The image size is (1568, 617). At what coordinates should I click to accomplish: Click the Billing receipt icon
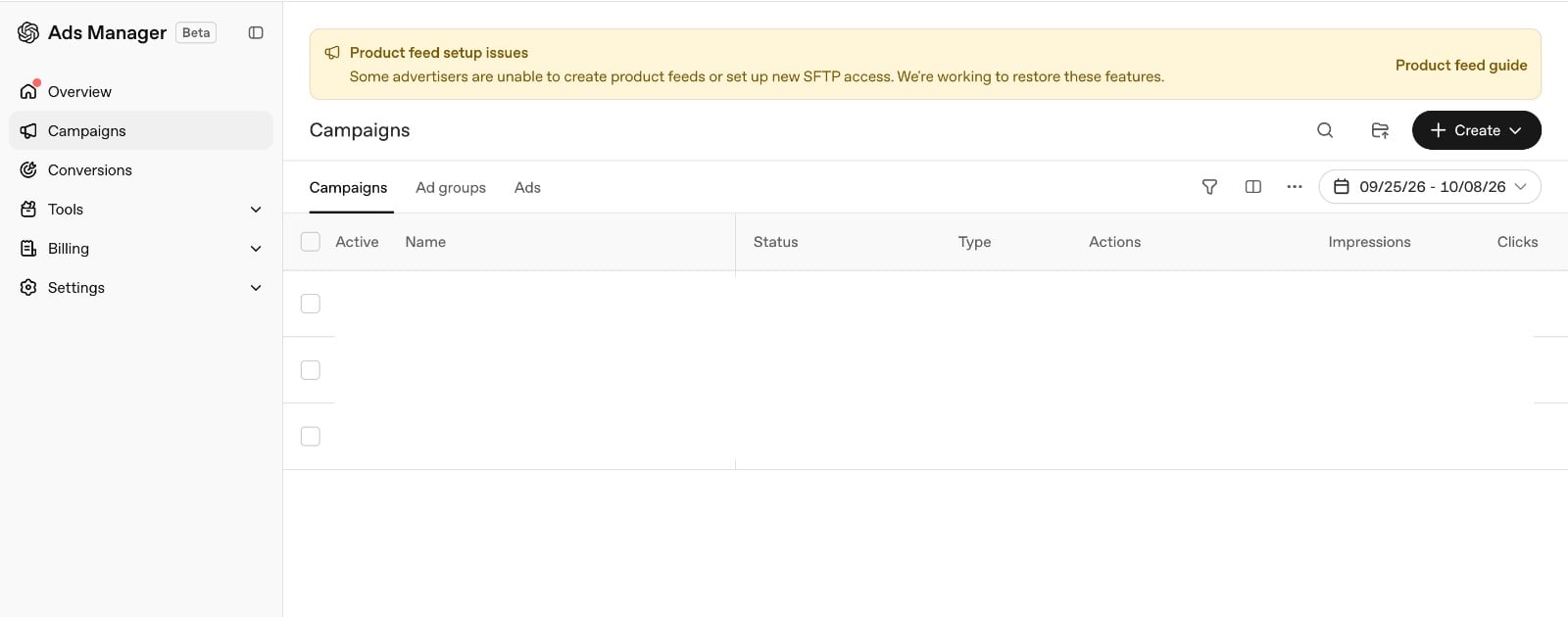tap(28, 248)
